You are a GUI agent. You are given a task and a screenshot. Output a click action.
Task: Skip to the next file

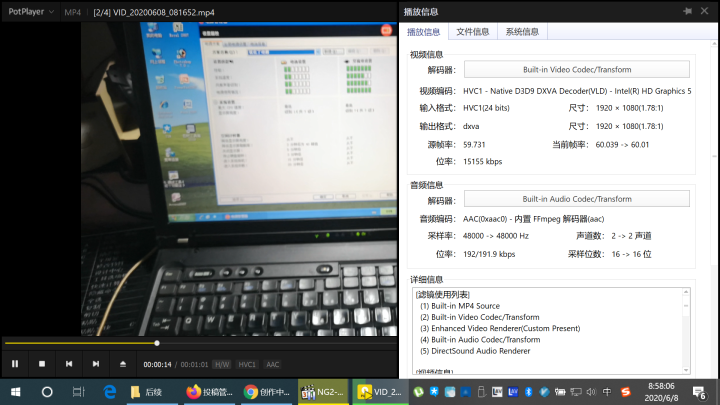coord(96,363)
